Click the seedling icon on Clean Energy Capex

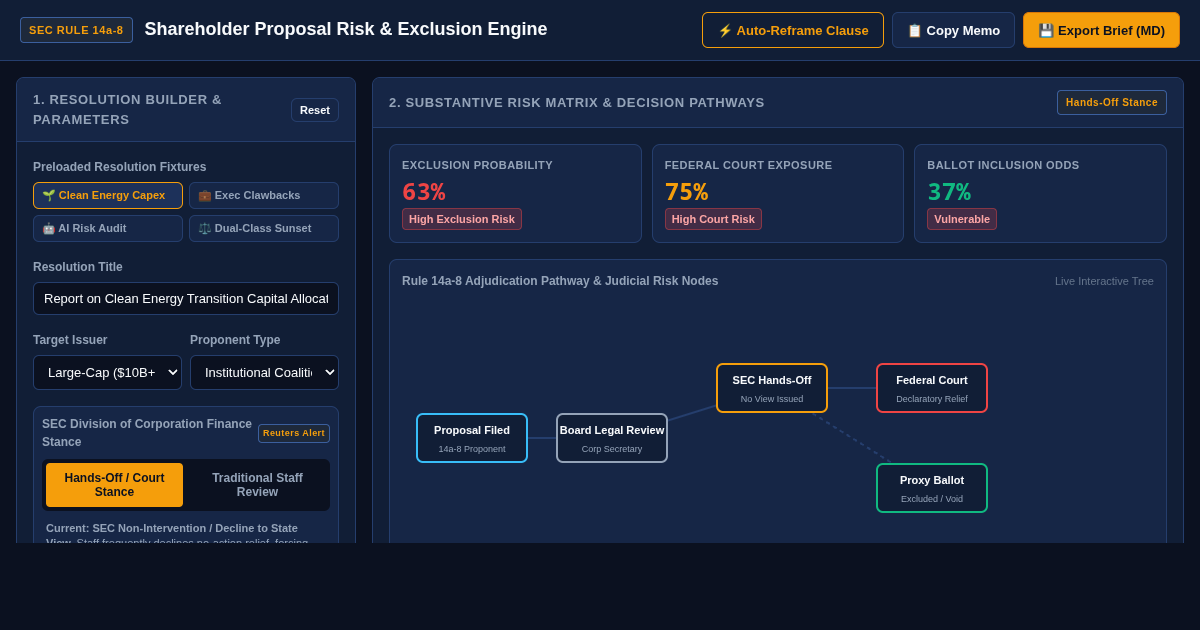(x=49, y=196)
